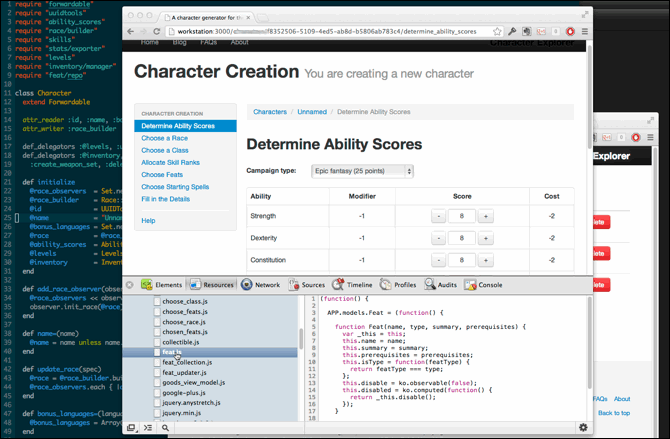The image size is (670, 439).
Task: Increase the Dexterity score
Action: click(485, 238)
